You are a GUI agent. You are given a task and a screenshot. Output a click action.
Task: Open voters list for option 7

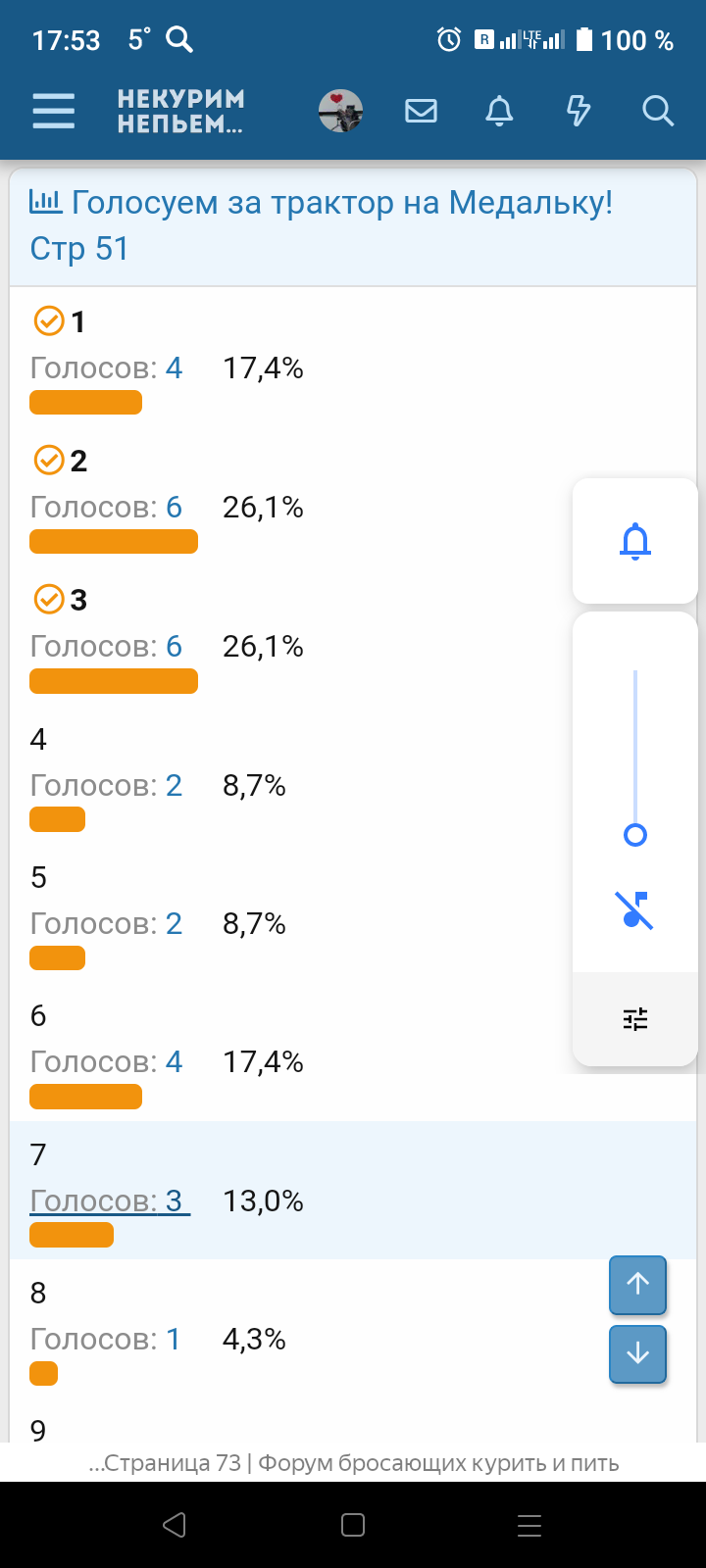click(x=107, y=1200)
